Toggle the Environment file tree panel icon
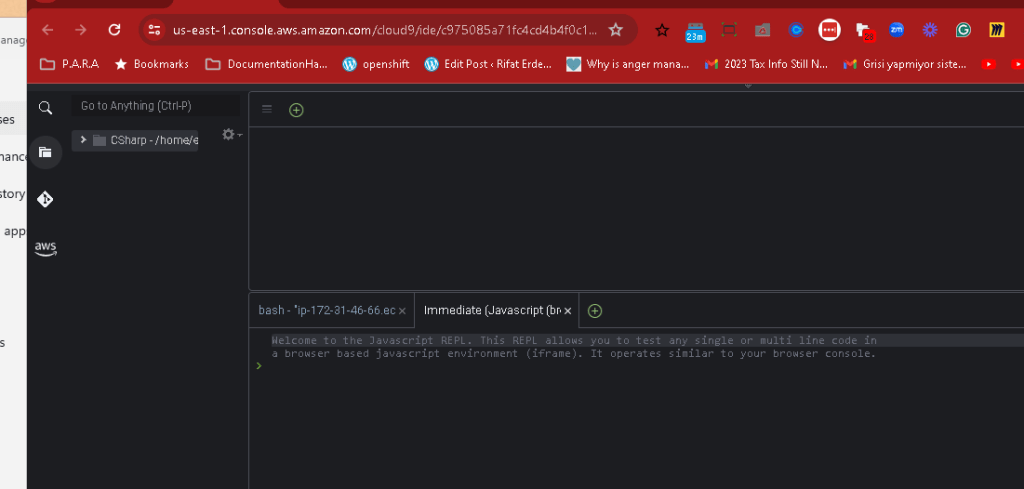1024x489 pixels. coord(45,153)
